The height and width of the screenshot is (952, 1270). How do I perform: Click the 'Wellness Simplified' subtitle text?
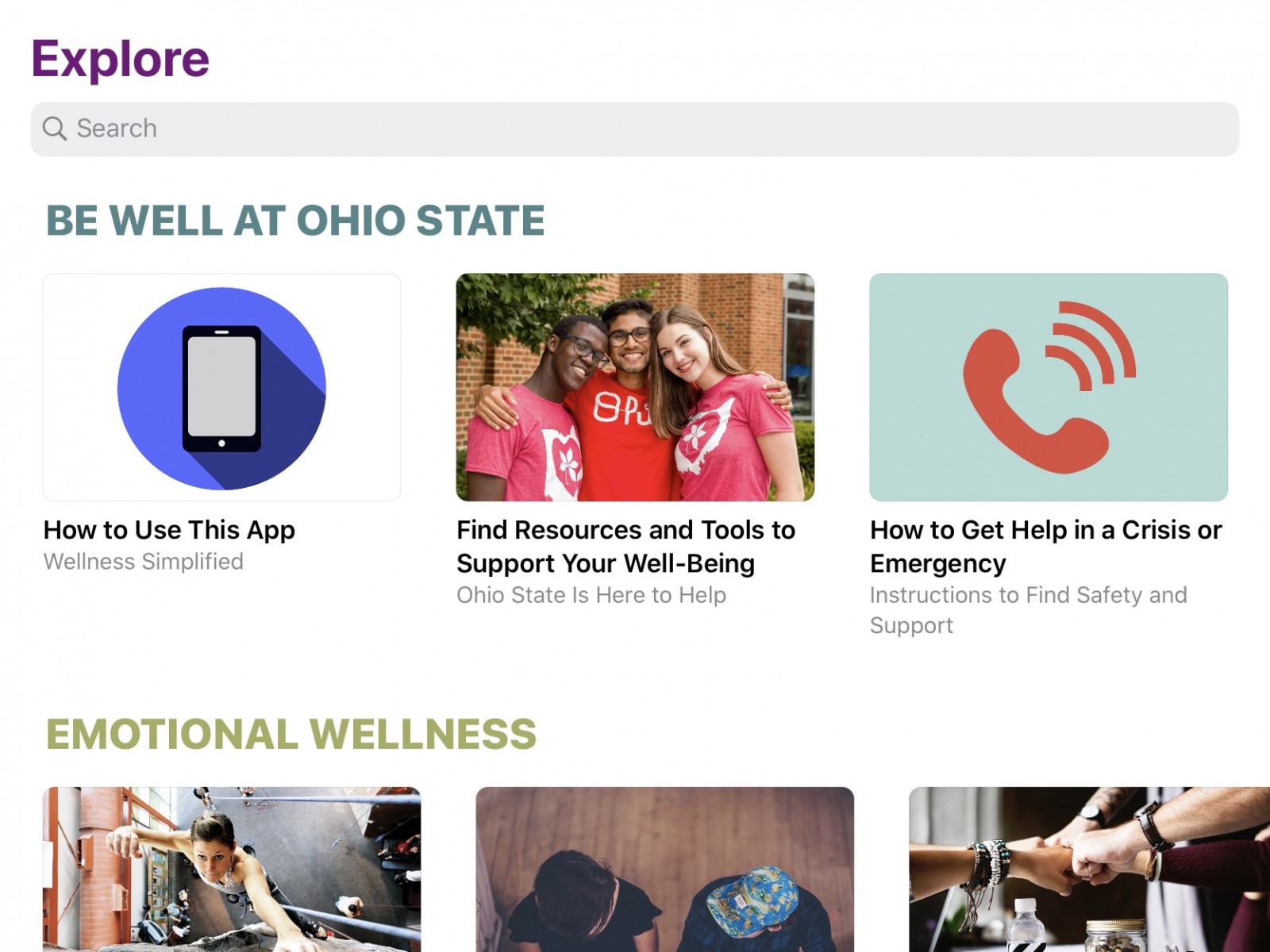tap(144, 562)
